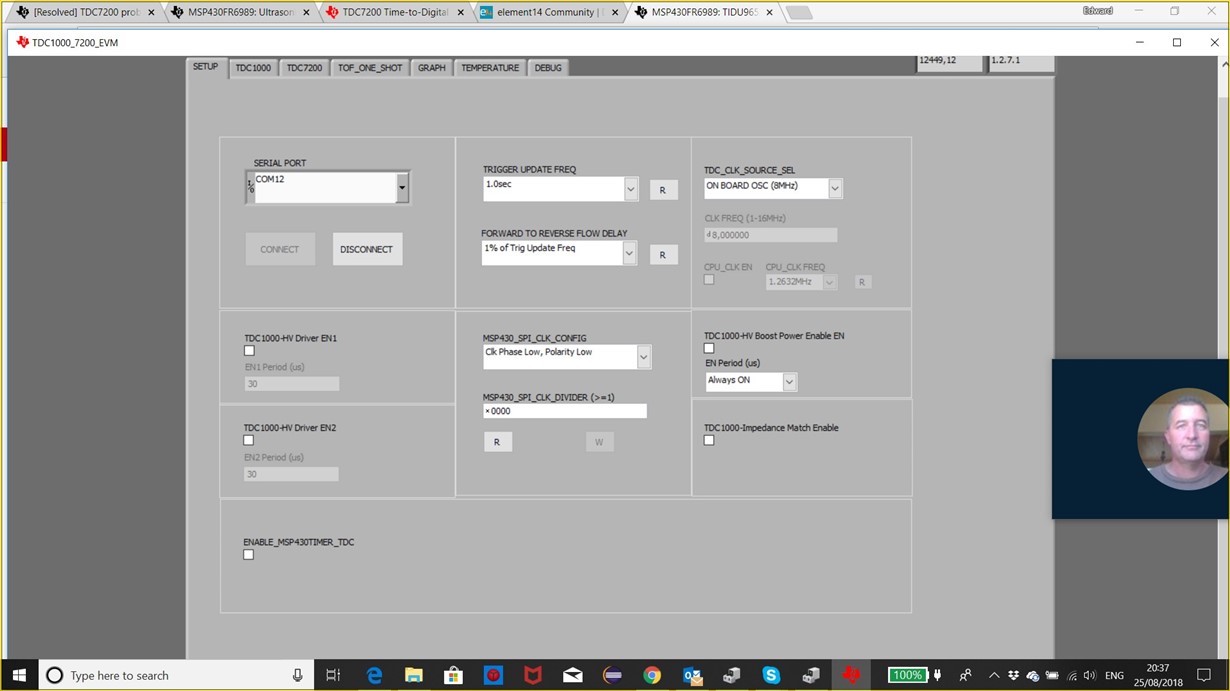Close the element14 Community browser tab
Image resolution: width=1230 pixels, height=691 pixels.
[614, 13]
